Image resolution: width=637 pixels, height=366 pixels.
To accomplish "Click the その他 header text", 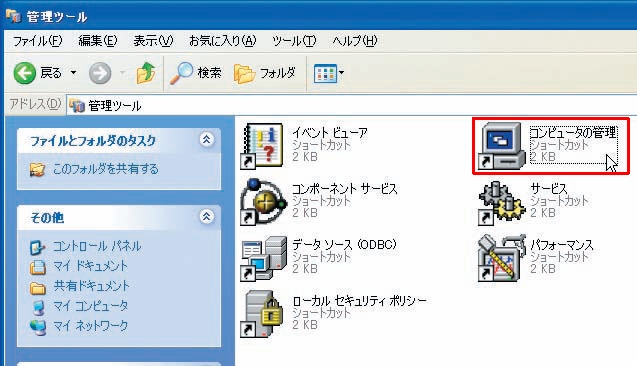I will pos(47,218).
